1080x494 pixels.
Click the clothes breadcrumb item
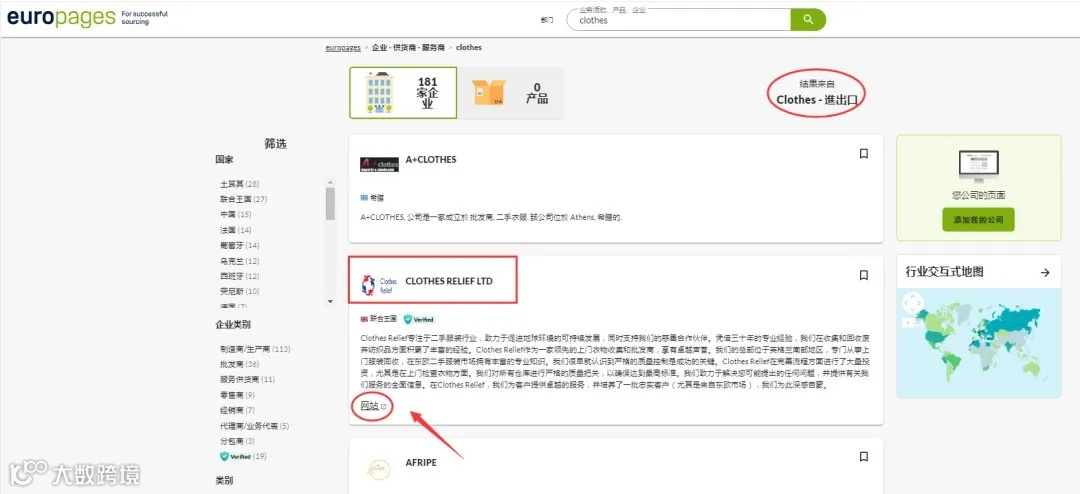tap(468, 48)
